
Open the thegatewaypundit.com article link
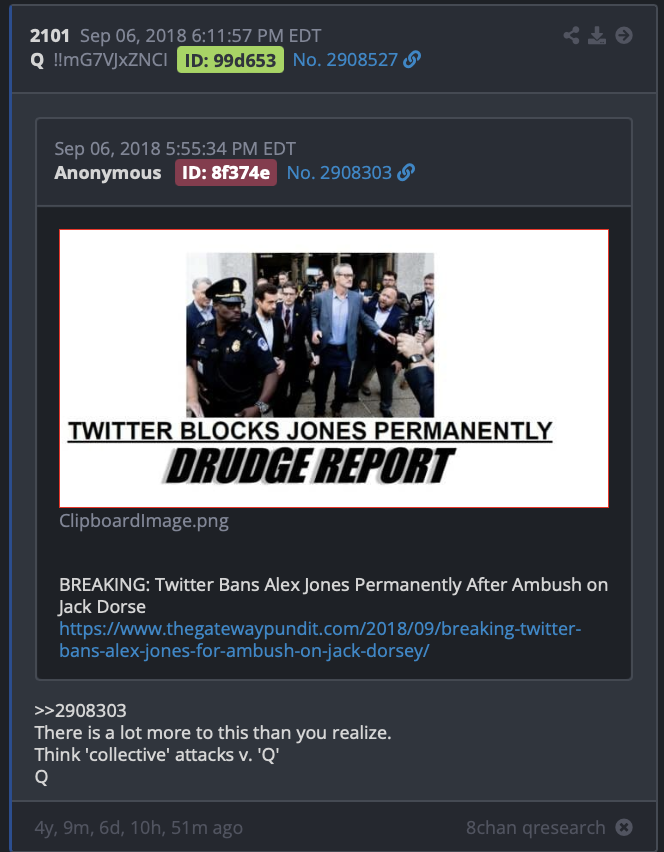pyautogui.click(x=320, y=640)
